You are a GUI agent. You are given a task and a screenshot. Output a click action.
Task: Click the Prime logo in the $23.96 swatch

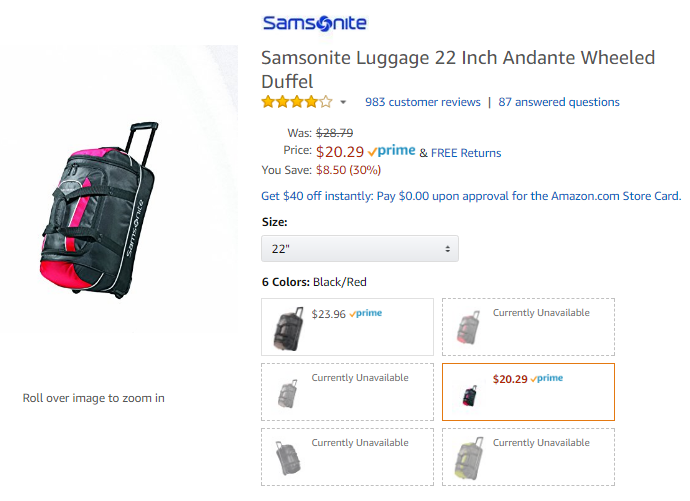point(367,313)
